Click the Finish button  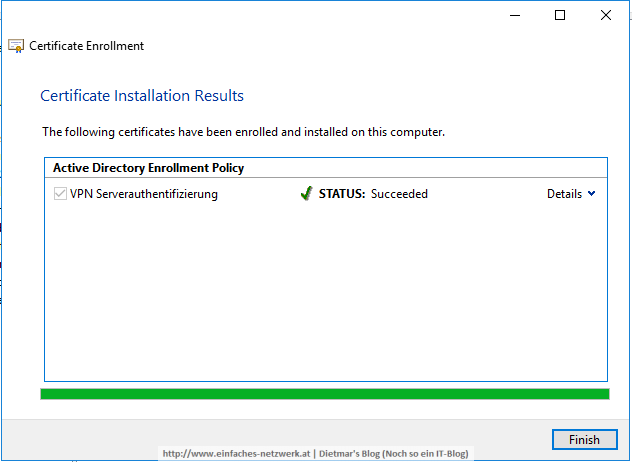point(584,439)
